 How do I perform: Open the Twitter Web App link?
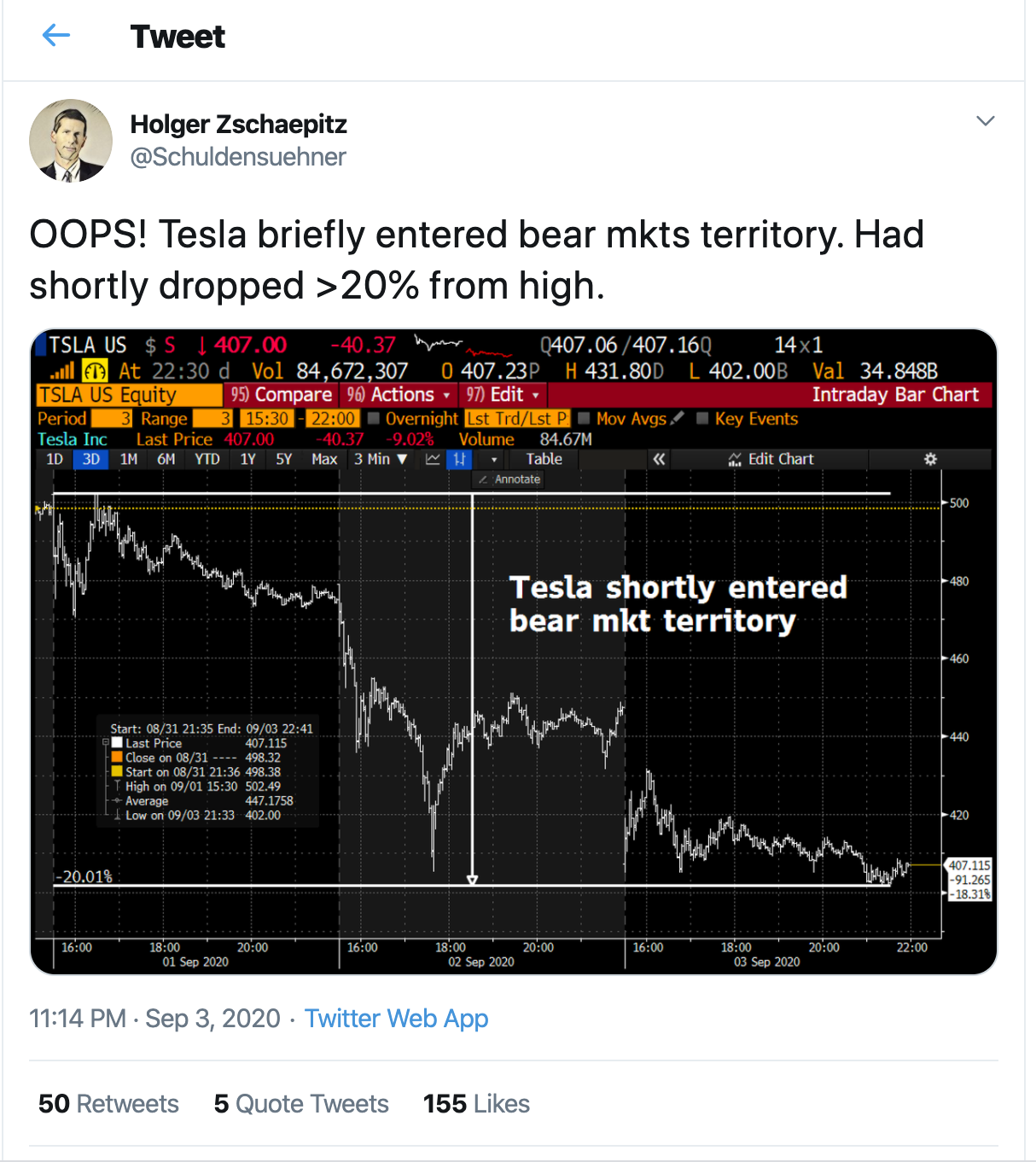click(x=396, y=1018)
